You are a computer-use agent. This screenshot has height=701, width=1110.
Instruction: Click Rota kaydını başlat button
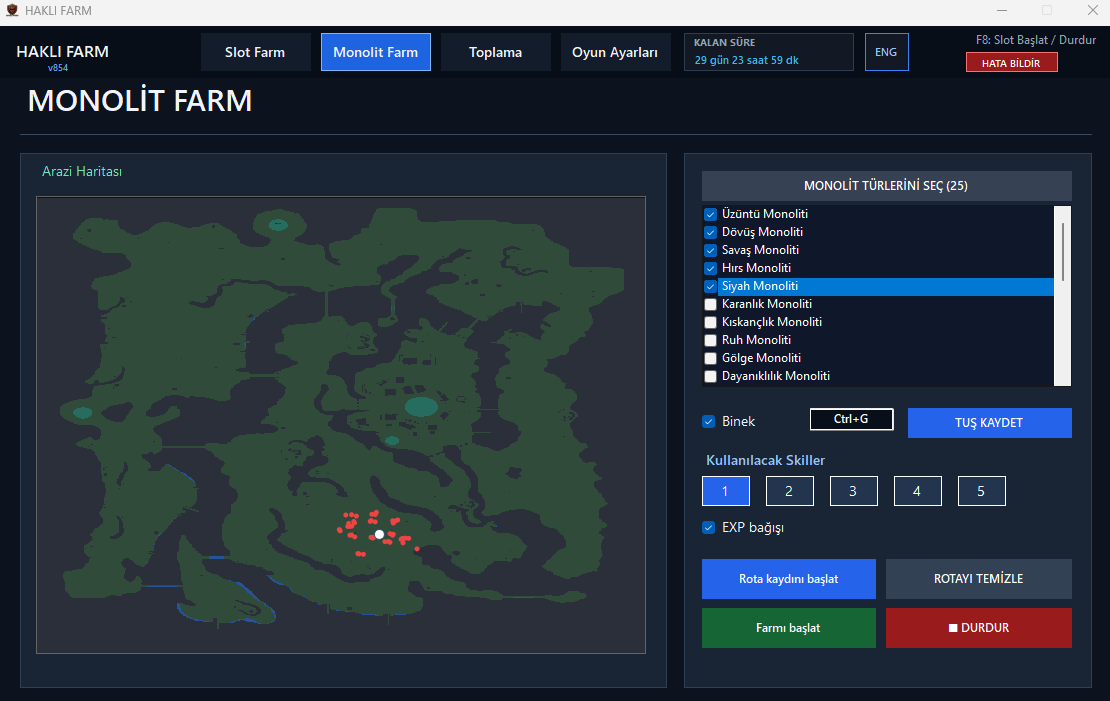click(789, 579)
